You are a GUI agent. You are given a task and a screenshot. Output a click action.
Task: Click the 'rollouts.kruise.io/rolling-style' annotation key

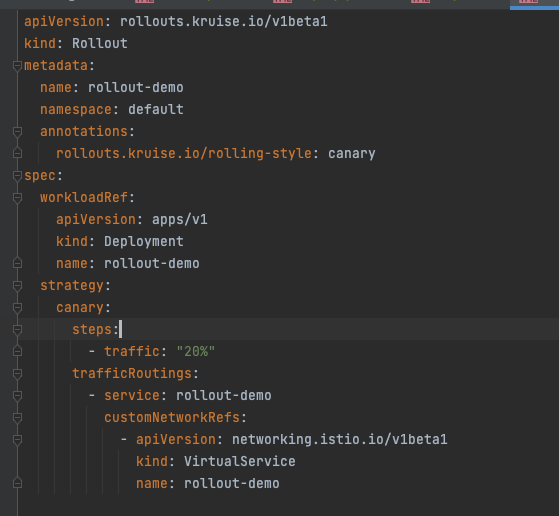(184, 154)
